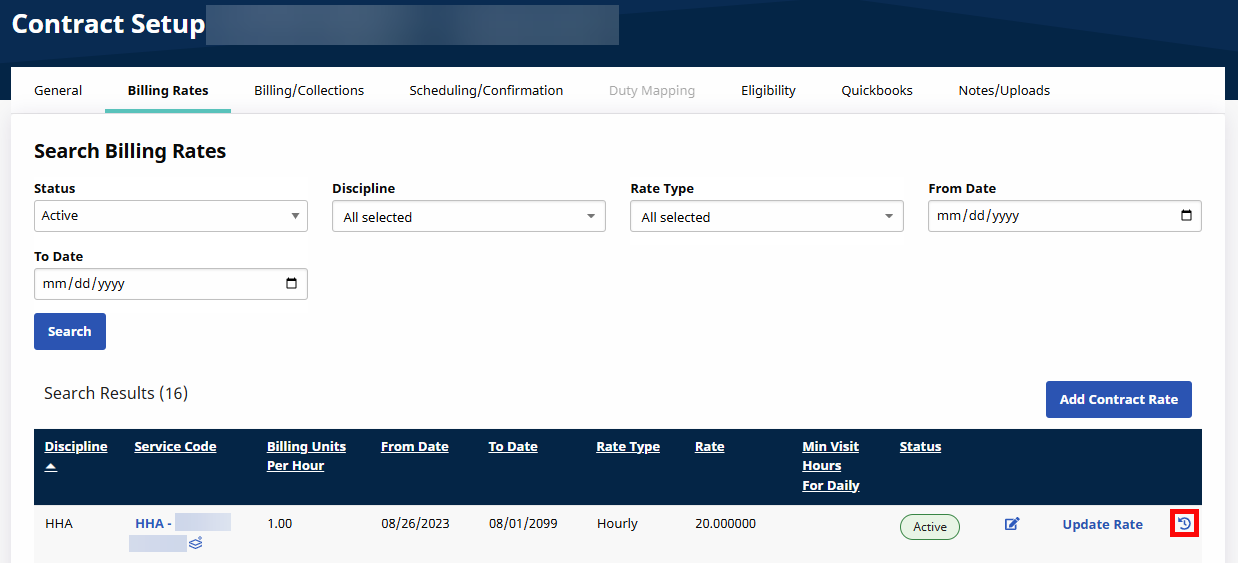Click the edit pencil icon in HHA row

1012,524
